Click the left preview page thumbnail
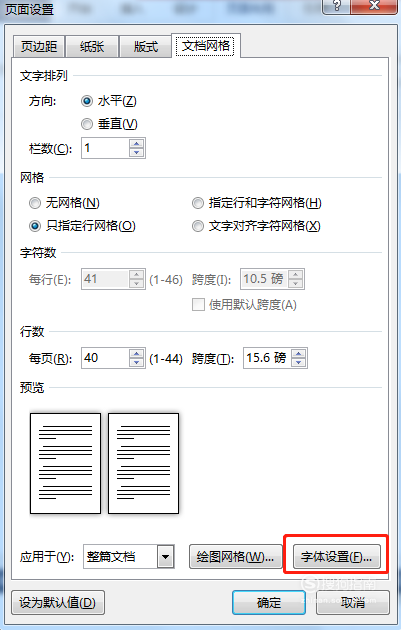401x630 pixels. point(65,463)
